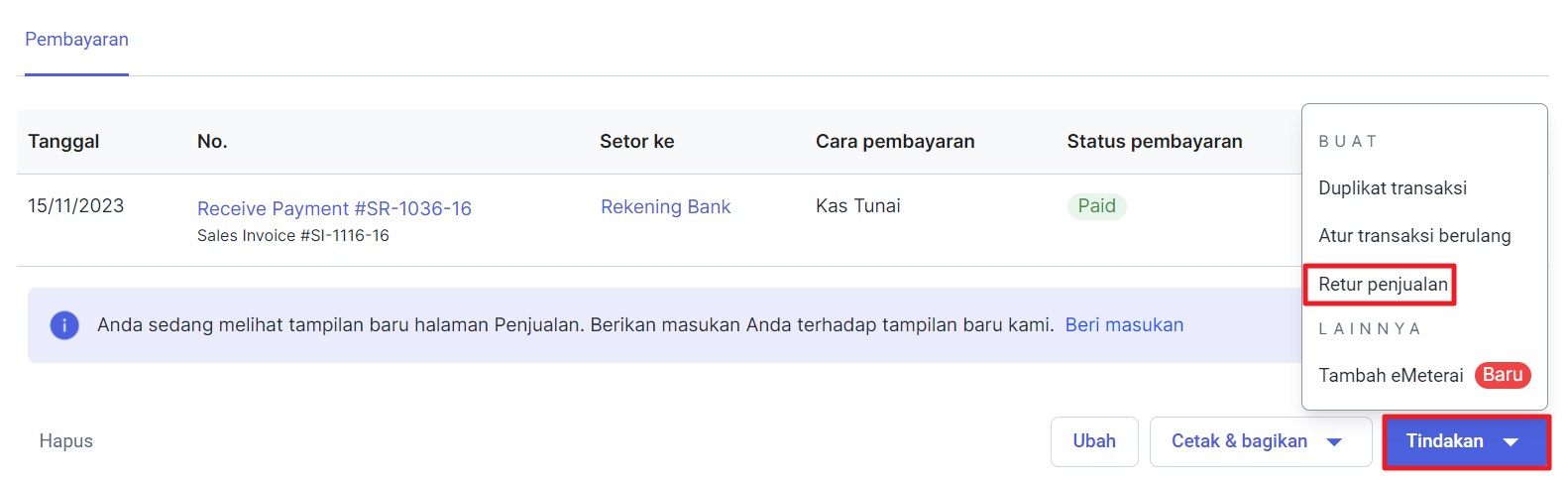Click the Paid status badge
This screenshot has height=484, width=1568.
tap(1096, 206)
